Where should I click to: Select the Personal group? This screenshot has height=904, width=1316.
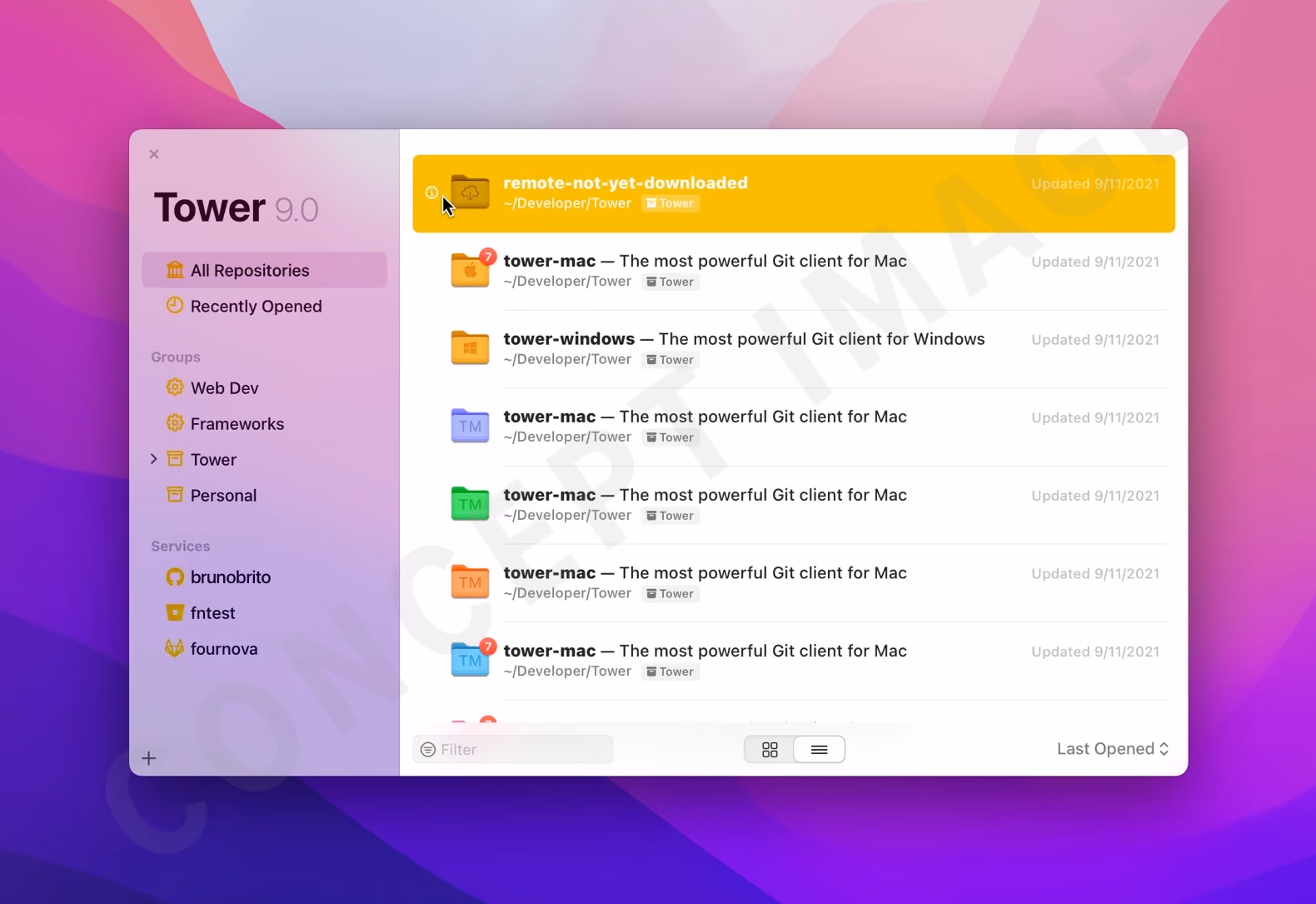pos(264,495)
